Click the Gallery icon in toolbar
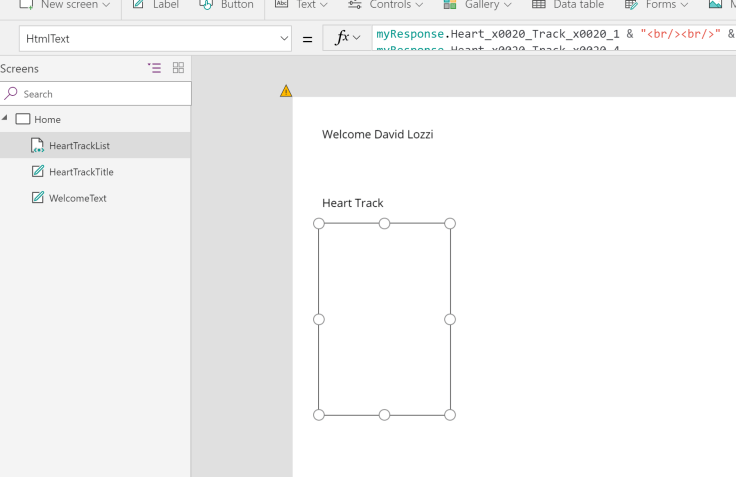Screen dimensions: 736x477 450,4
